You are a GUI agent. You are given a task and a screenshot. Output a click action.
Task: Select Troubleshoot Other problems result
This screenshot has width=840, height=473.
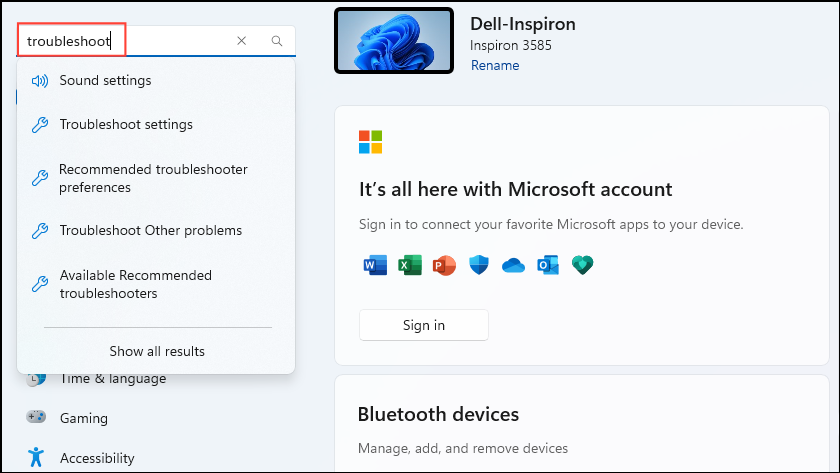click(x=156, y=230)
